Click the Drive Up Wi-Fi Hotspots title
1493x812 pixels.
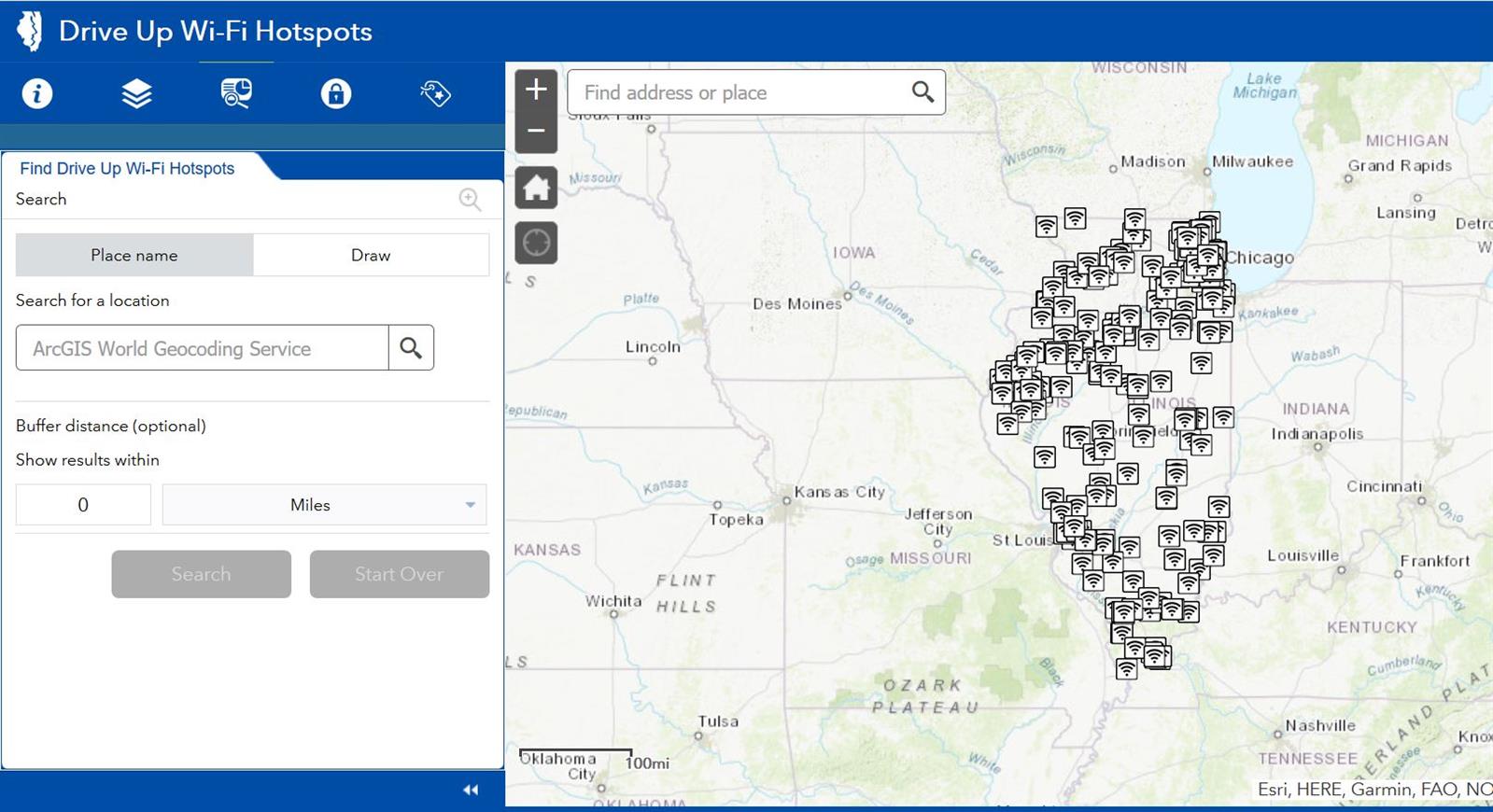pyautogui.click(x=215, y=31)
